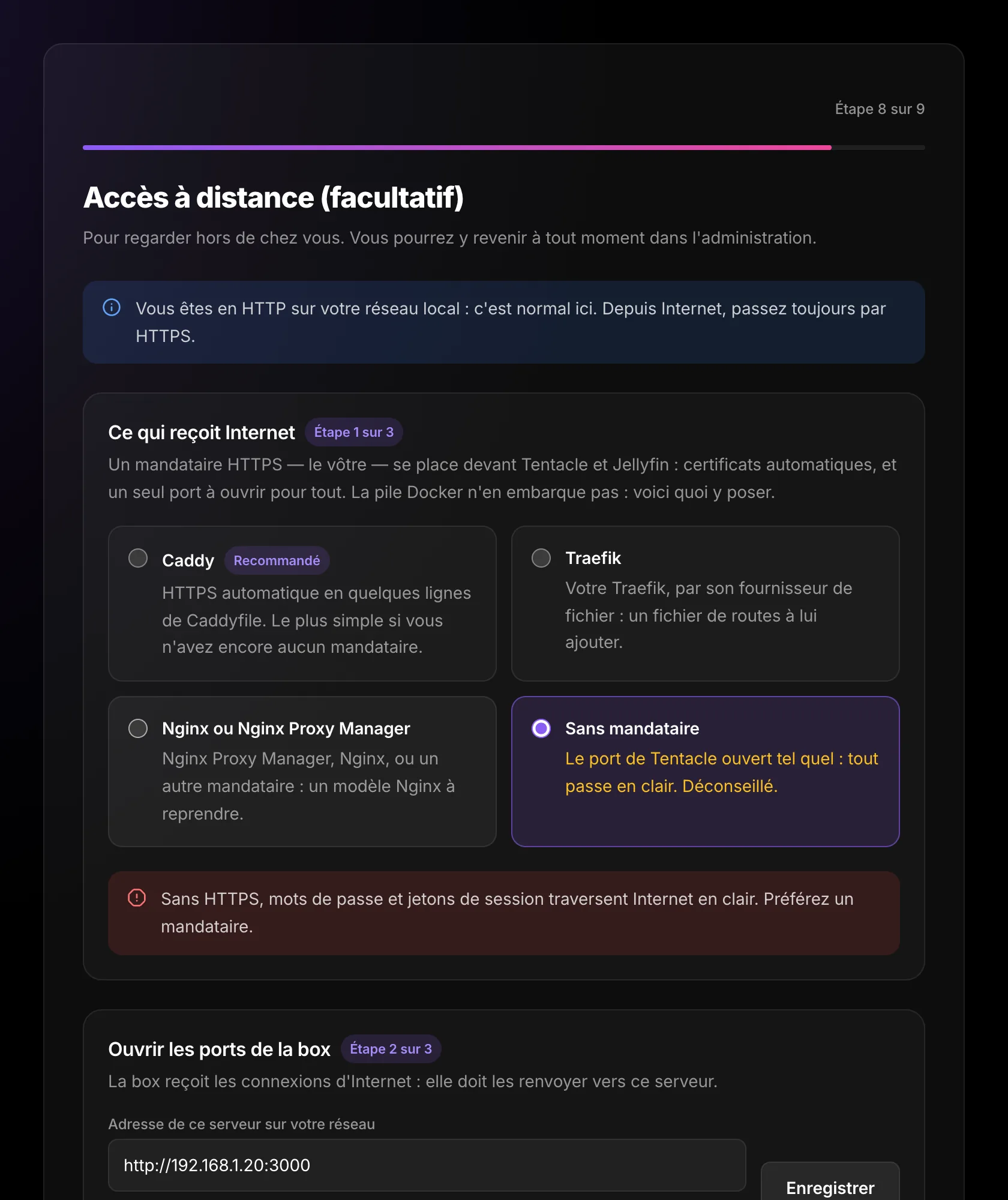Select the Traefik radio option
Screen dimensions: 1008x1200
point(541,558)
